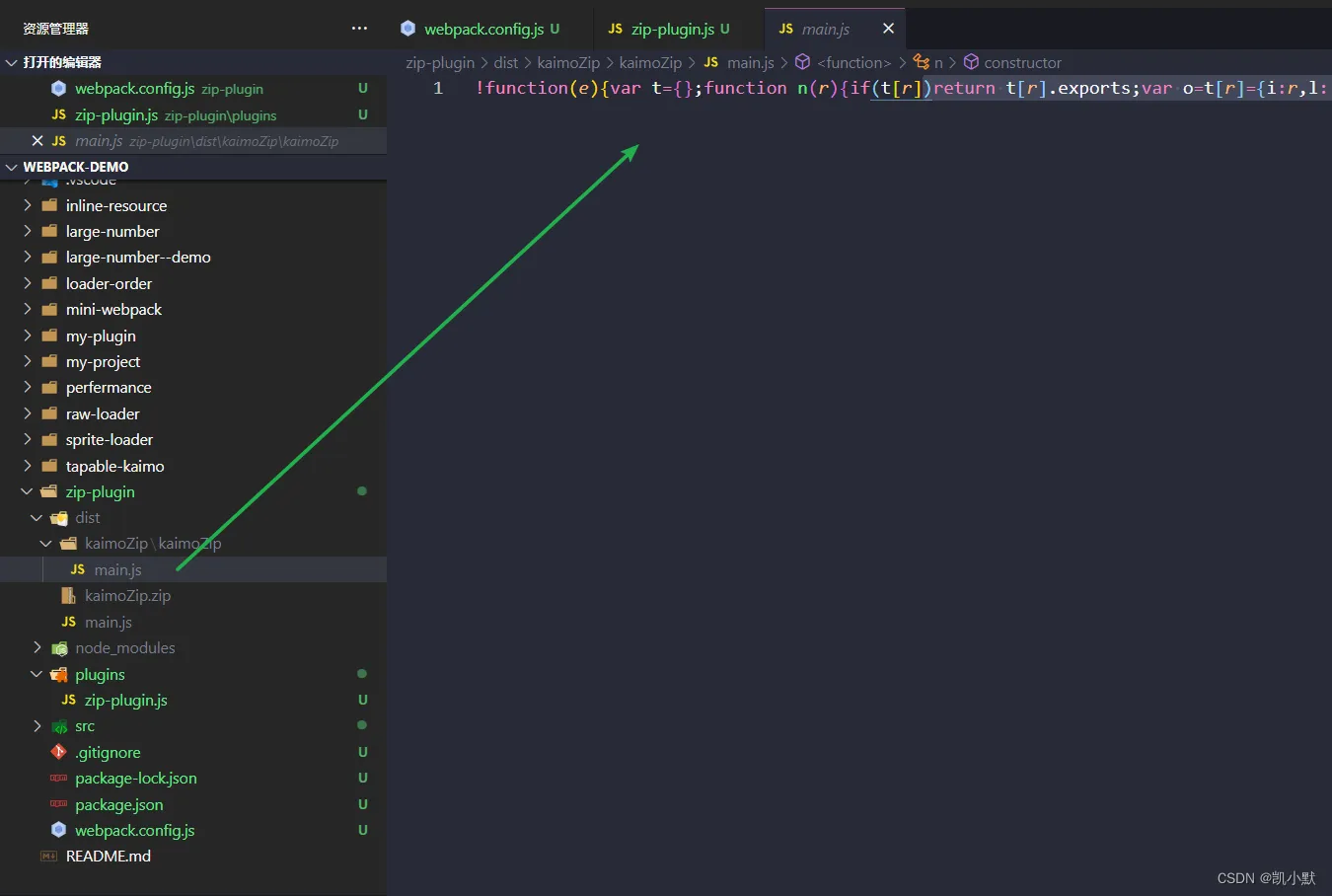The height and width of the screenshot is (896, 1332).
Task: Click the npm icon of package.json
Action: 58,804
